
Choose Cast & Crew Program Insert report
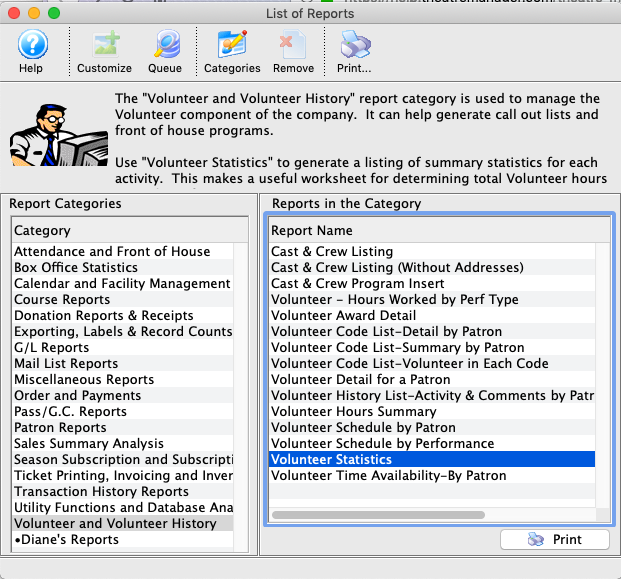tap(432, 284)
